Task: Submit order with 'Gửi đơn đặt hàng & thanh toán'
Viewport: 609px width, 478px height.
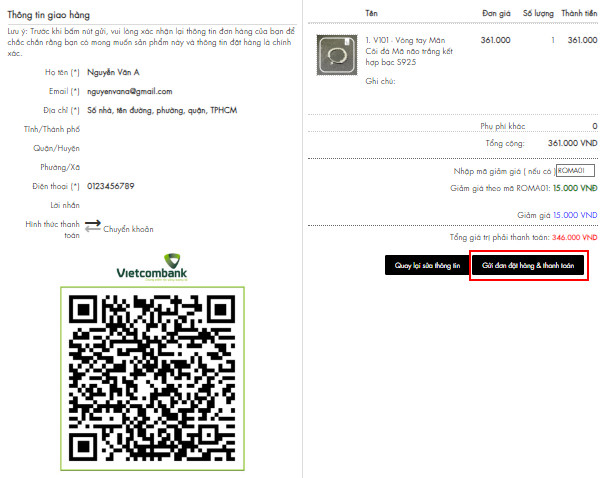Action: click(527, 266)
